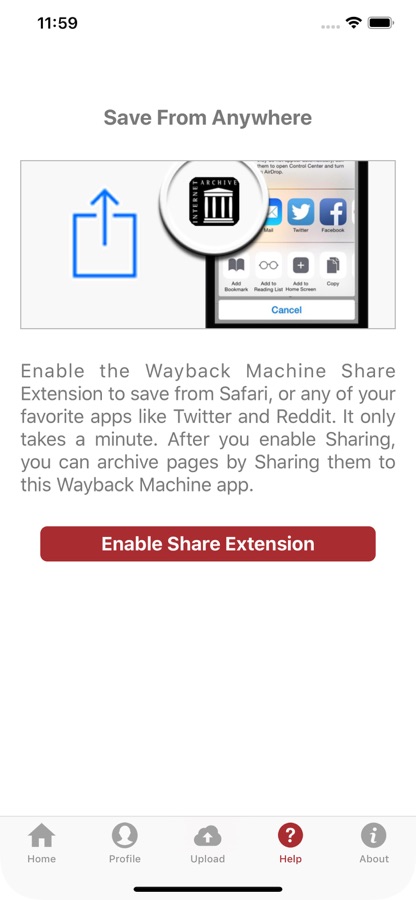The image size is (416, 900).
Task: Tap the blue share arrow icon
Action: tap(104, 233)
